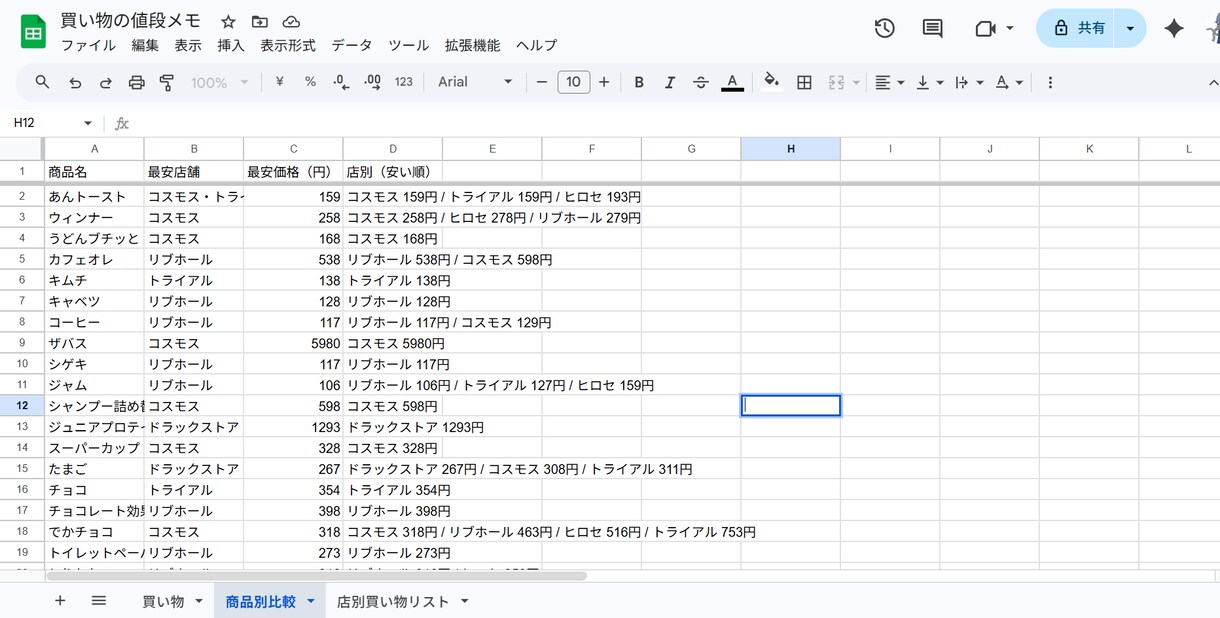Image resolution: width=1220 pixels, height=618 pixels.
Task: Toggle bold formatting
Action: click(x=639, y=82)
